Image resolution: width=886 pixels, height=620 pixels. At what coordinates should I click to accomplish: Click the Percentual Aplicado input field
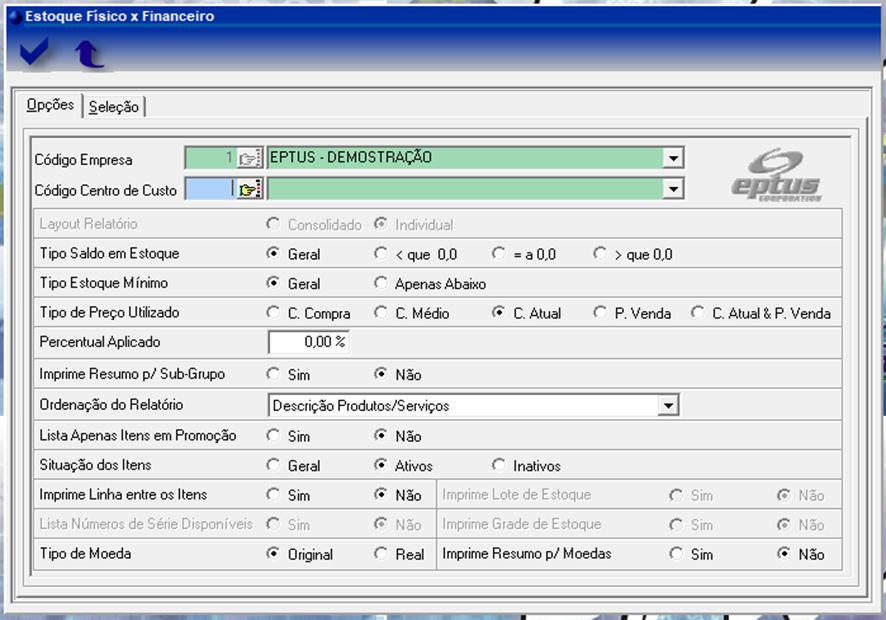309,342
